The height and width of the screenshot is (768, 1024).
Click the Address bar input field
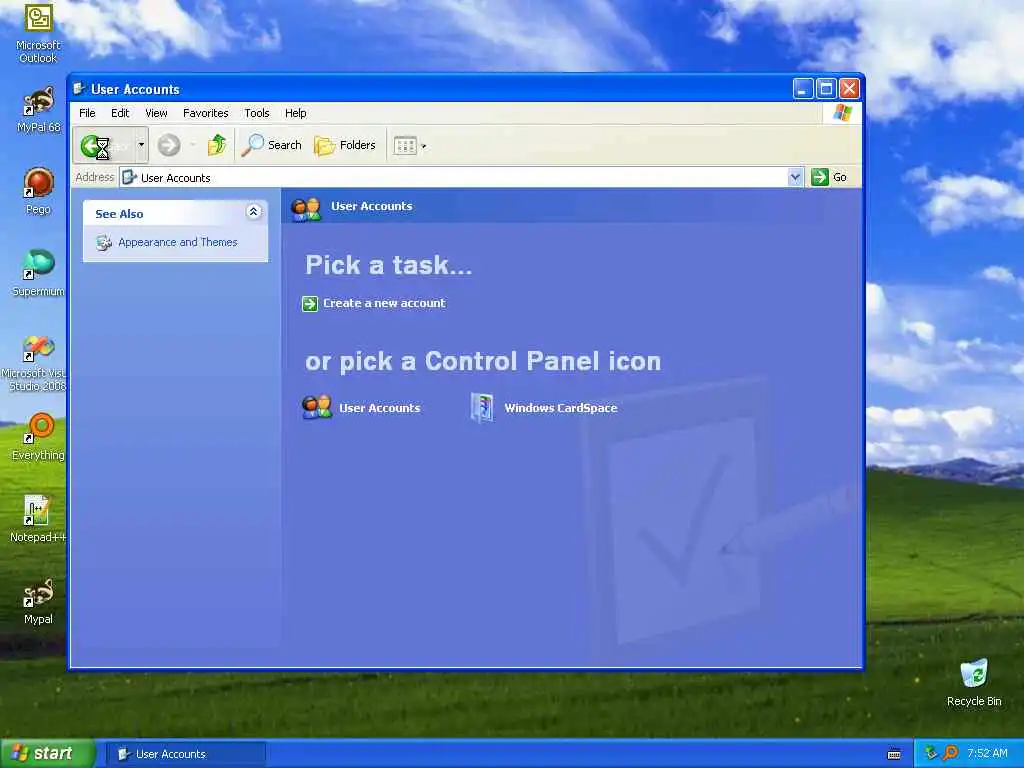tap(453, 177)
